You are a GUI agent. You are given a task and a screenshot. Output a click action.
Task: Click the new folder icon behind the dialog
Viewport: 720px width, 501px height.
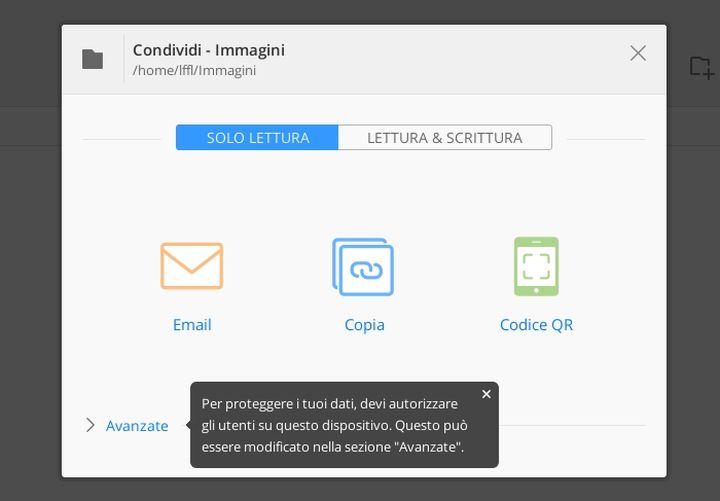coord(701,67)
